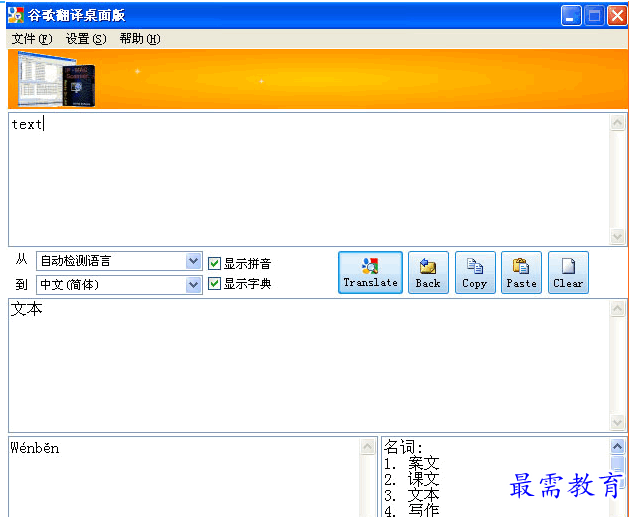Viewport: 631px width, 517px height.
Task: Close the 谷歌翻译桌面版 window
Action: point(617,16)
